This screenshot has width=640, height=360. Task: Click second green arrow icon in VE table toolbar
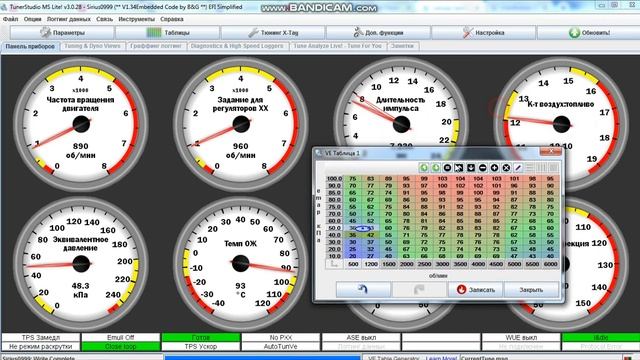click(x=436, y=168)
